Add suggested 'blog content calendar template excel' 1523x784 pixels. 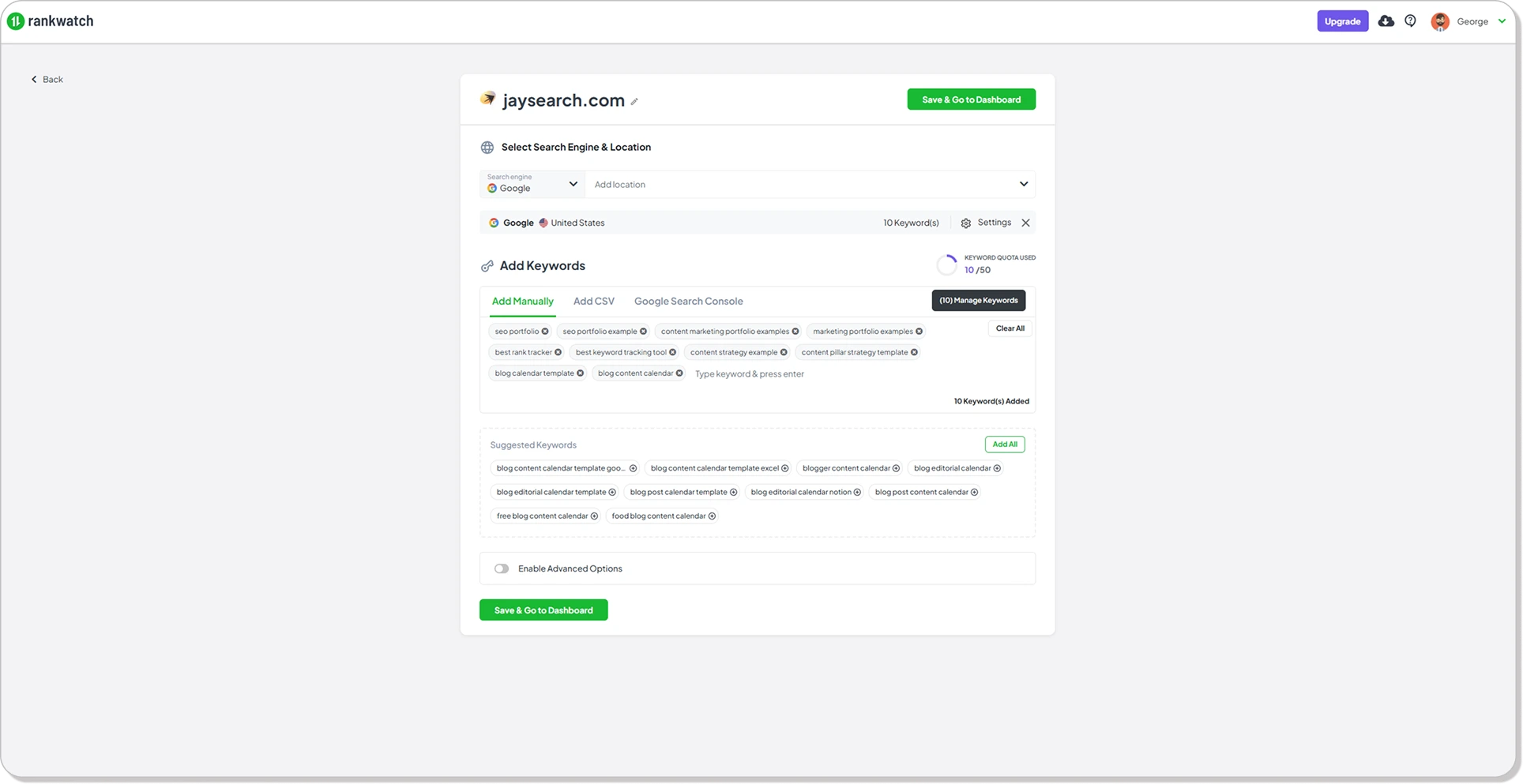(784, 468)
